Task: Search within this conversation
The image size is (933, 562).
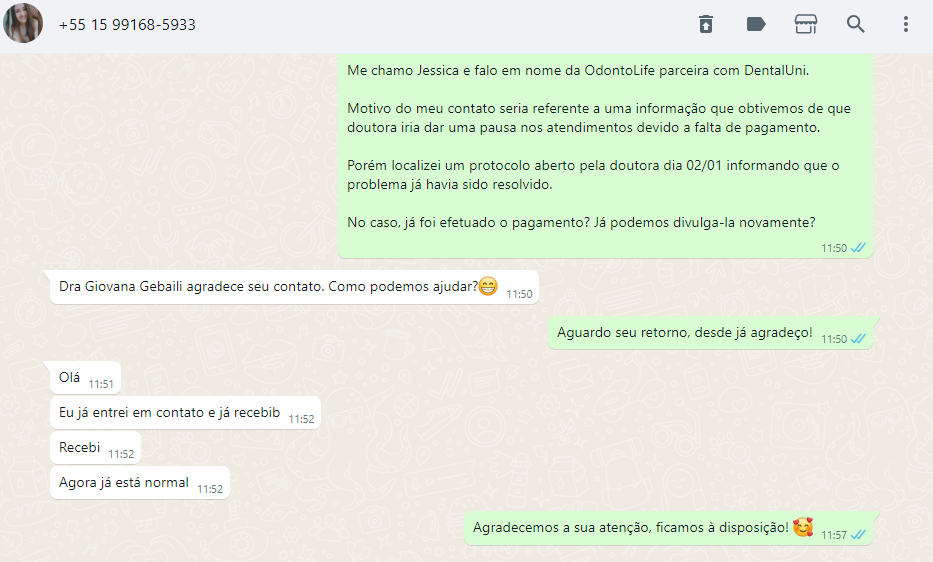Action: click(x=856, y=24)
